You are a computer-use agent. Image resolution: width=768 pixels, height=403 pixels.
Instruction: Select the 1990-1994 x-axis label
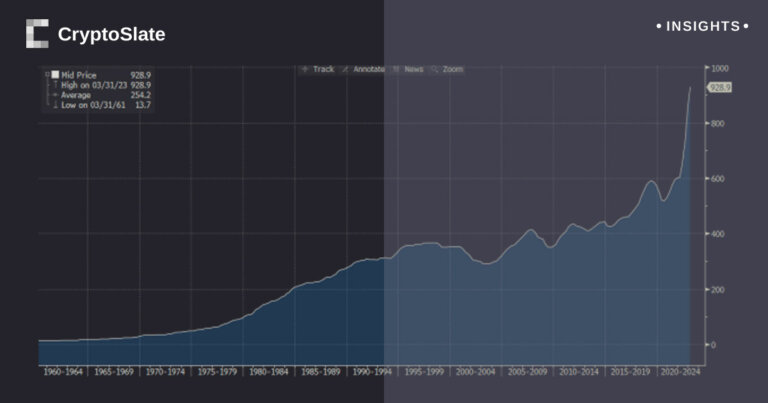point(371,370)
